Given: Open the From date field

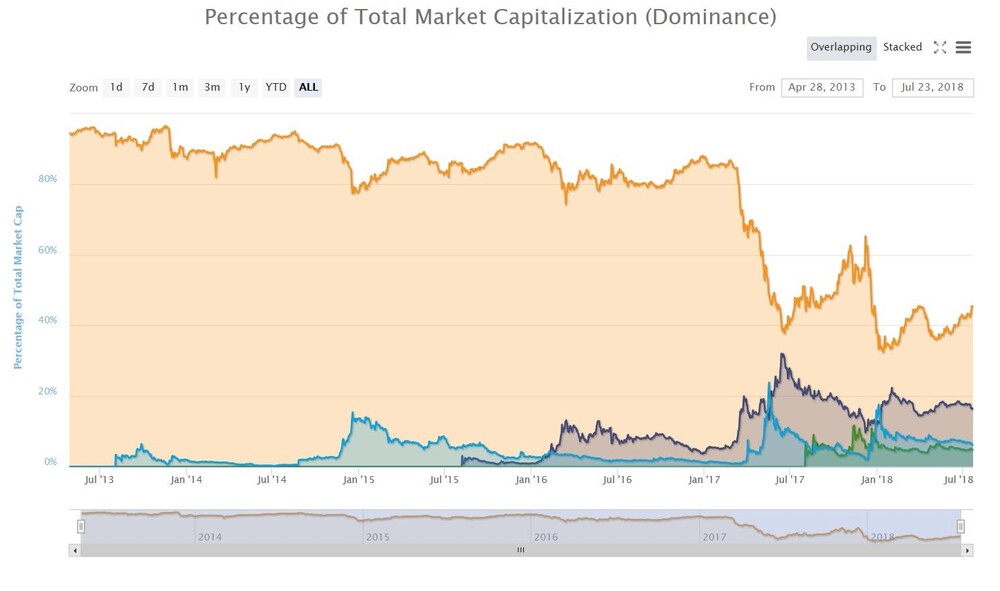Looking at the screenshot, I should 822,87.
